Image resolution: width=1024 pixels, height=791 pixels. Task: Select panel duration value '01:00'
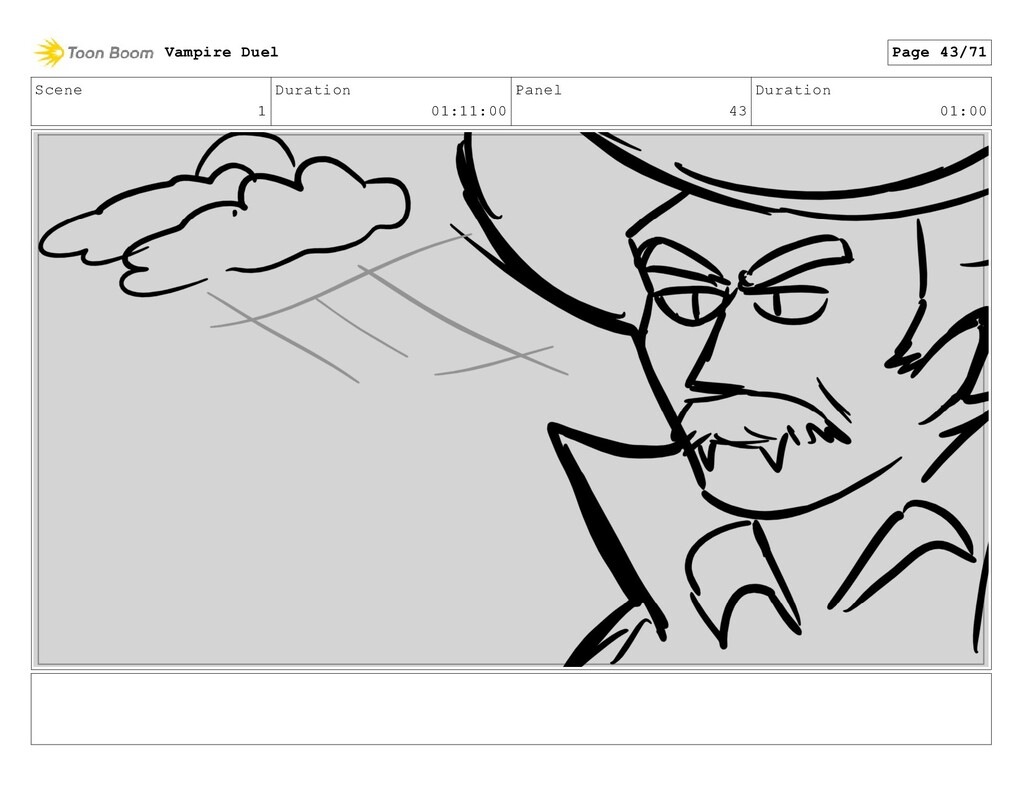pos(963,111)
